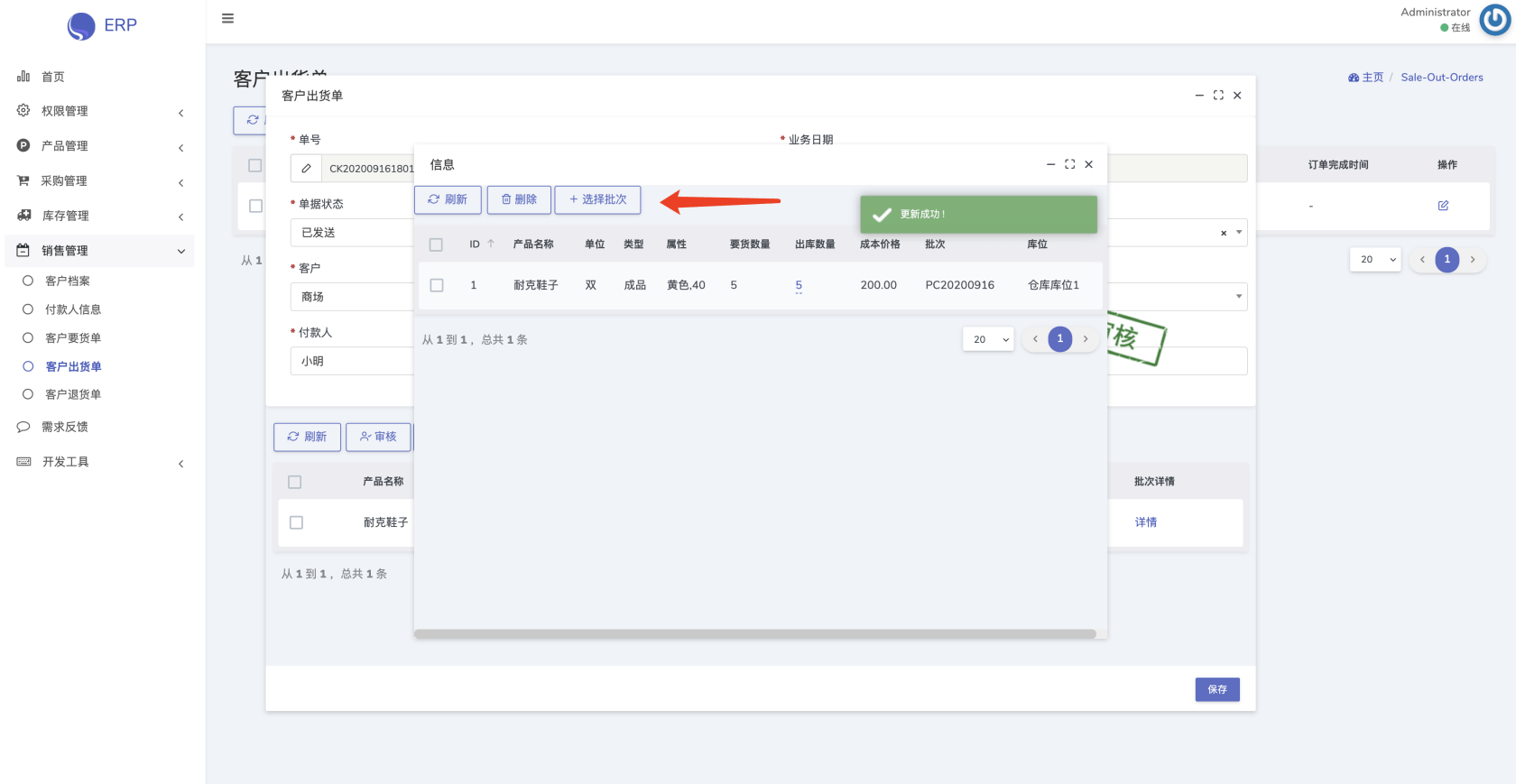Open page size dropdown in 信息 dialog

[988, 339]
